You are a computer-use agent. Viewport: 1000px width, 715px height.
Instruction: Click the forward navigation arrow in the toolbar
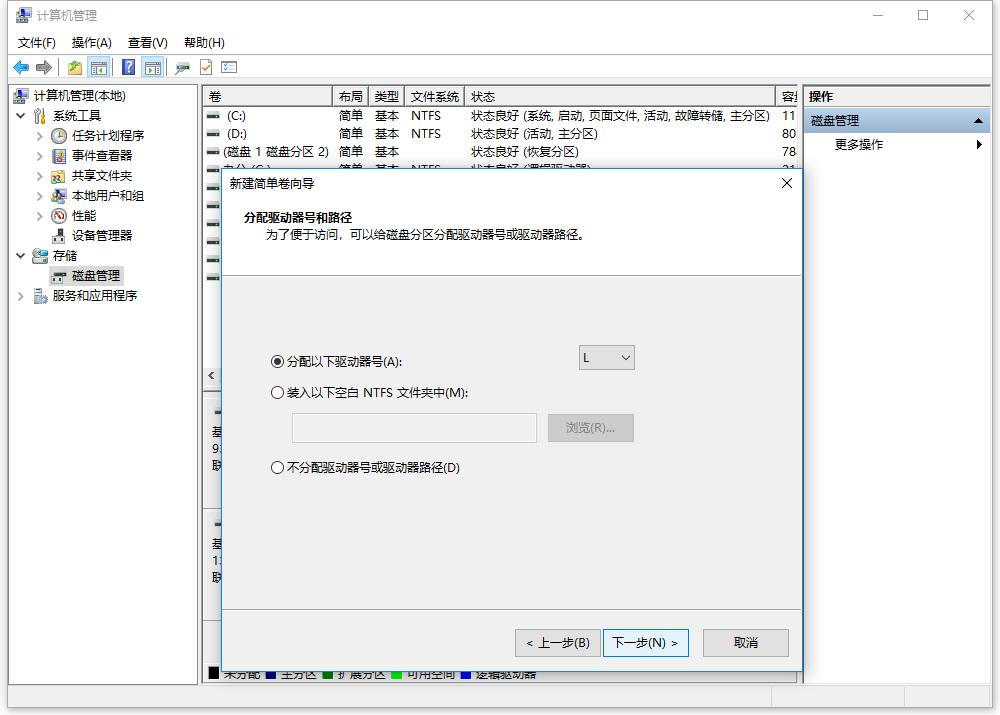(43, 67)
